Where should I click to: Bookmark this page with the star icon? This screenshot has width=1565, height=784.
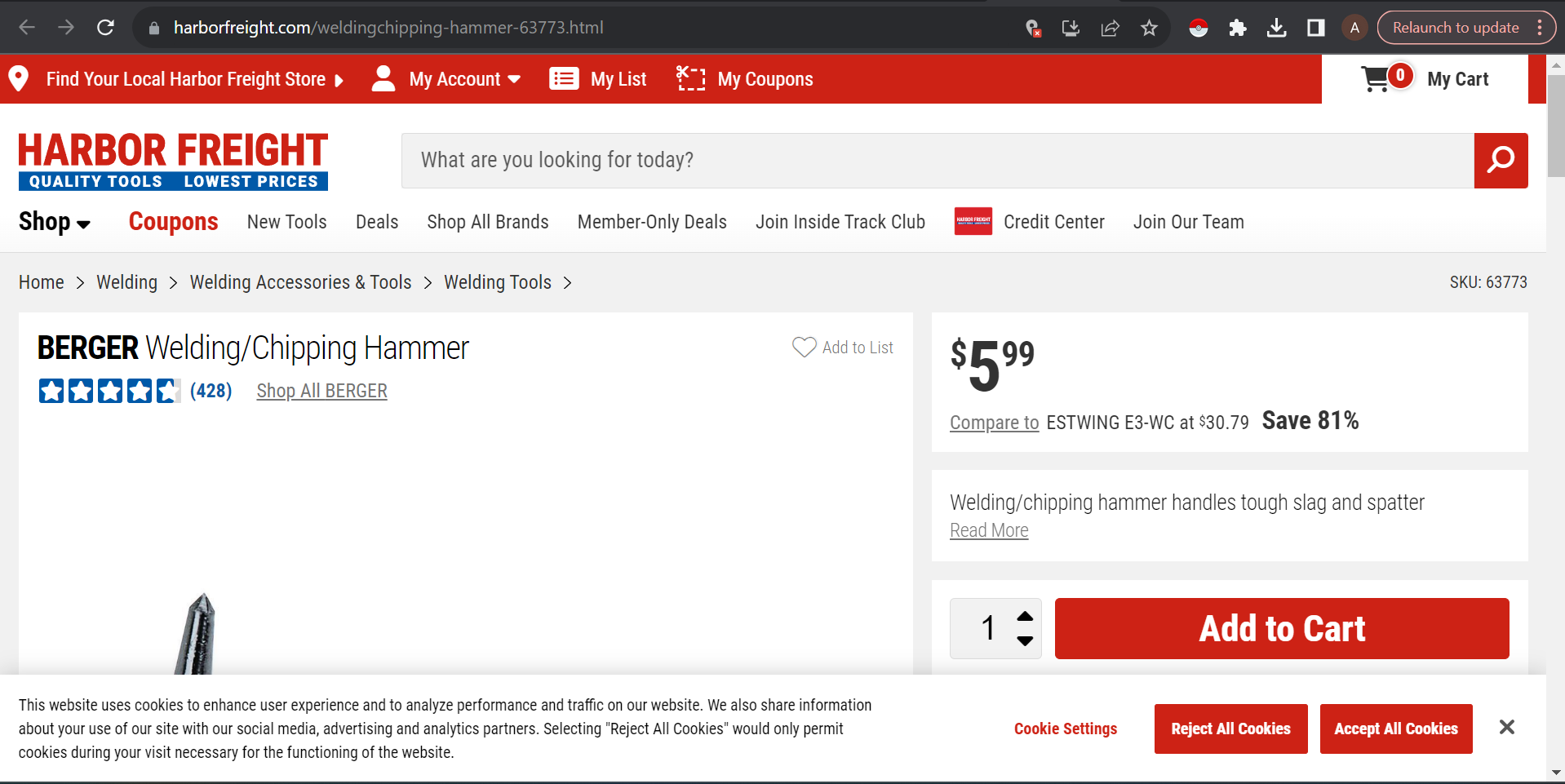(x=1149, y=29)
